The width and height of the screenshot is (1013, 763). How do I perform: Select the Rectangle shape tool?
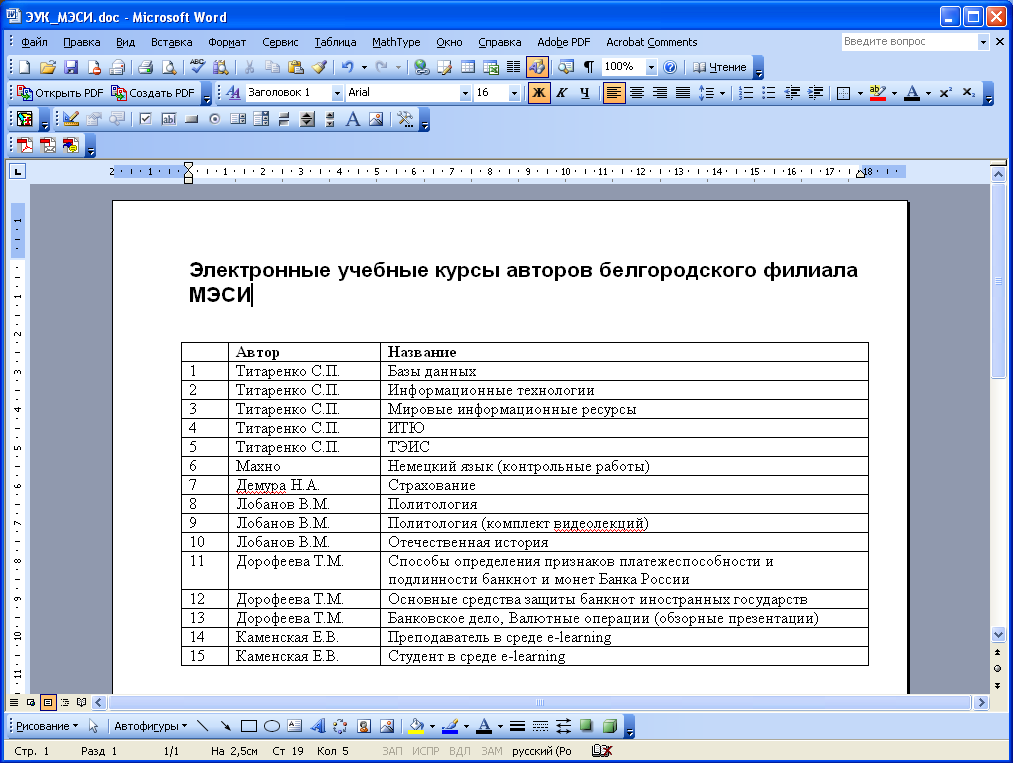(x=250, y=726)
